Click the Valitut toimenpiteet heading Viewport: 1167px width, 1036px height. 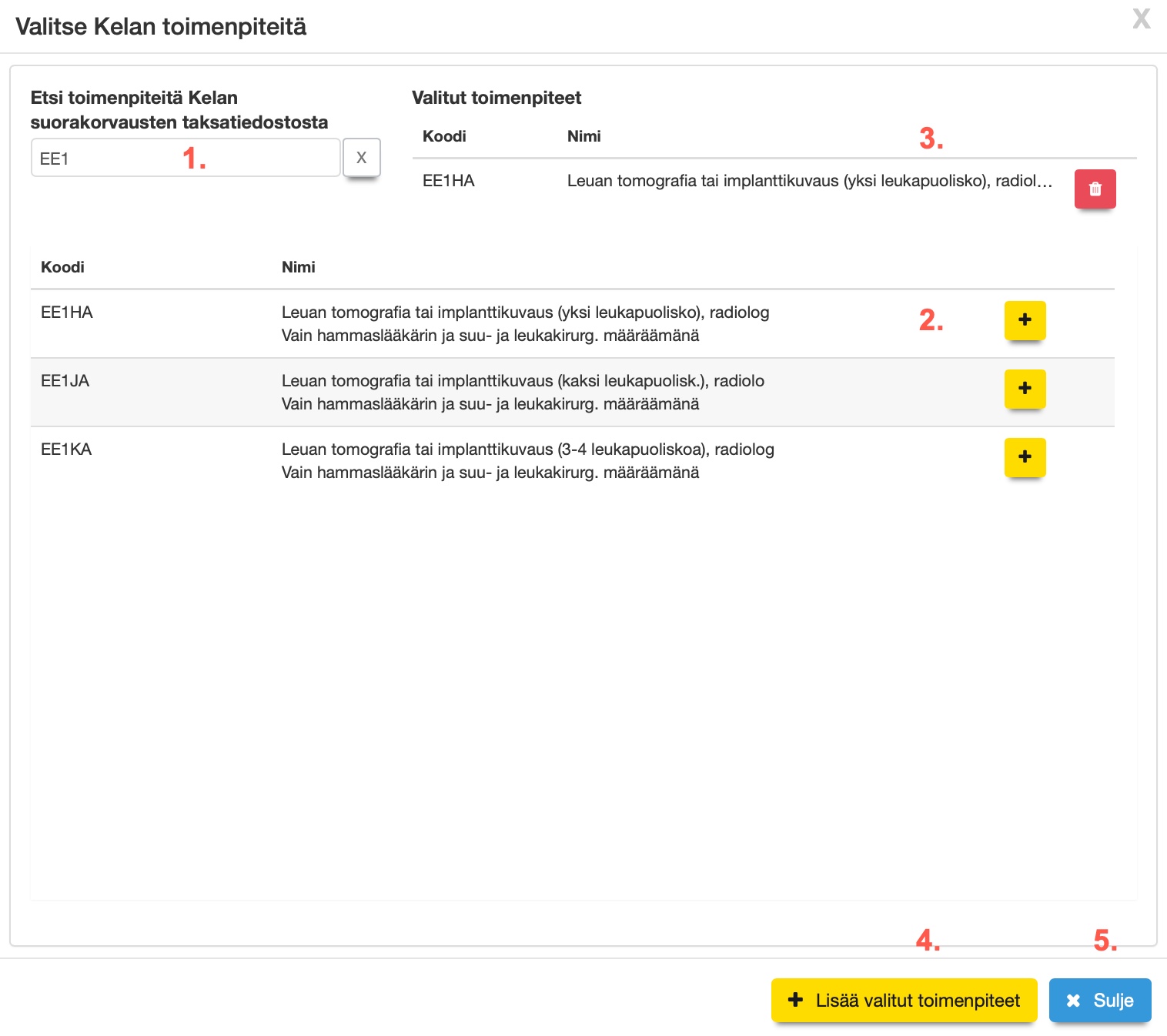click(497, 98)
